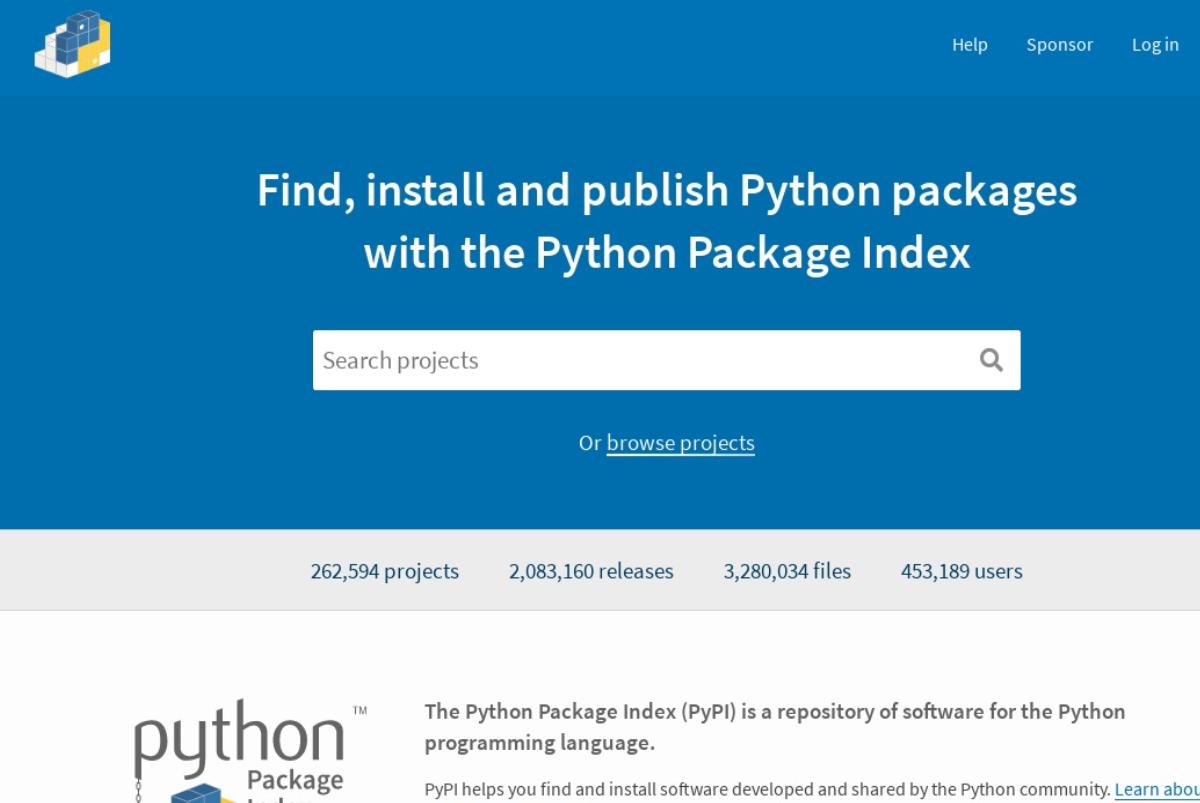This screenshot has height=803, width=1200.
Task: Click the python Package Index logo image
Action: click(x=250, y=752)
